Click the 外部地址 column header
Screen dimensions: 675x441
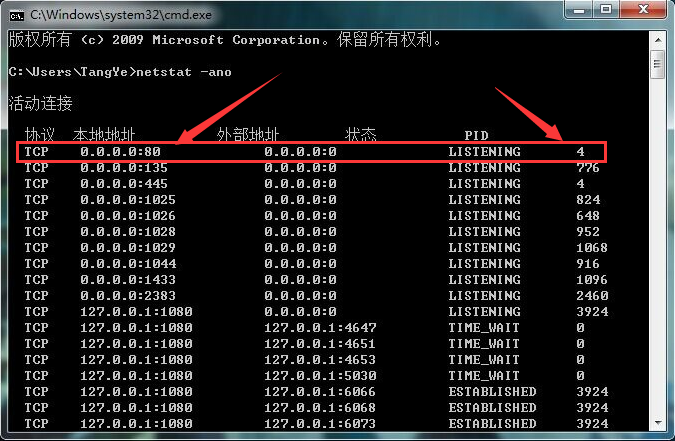(x=248, y=135)
